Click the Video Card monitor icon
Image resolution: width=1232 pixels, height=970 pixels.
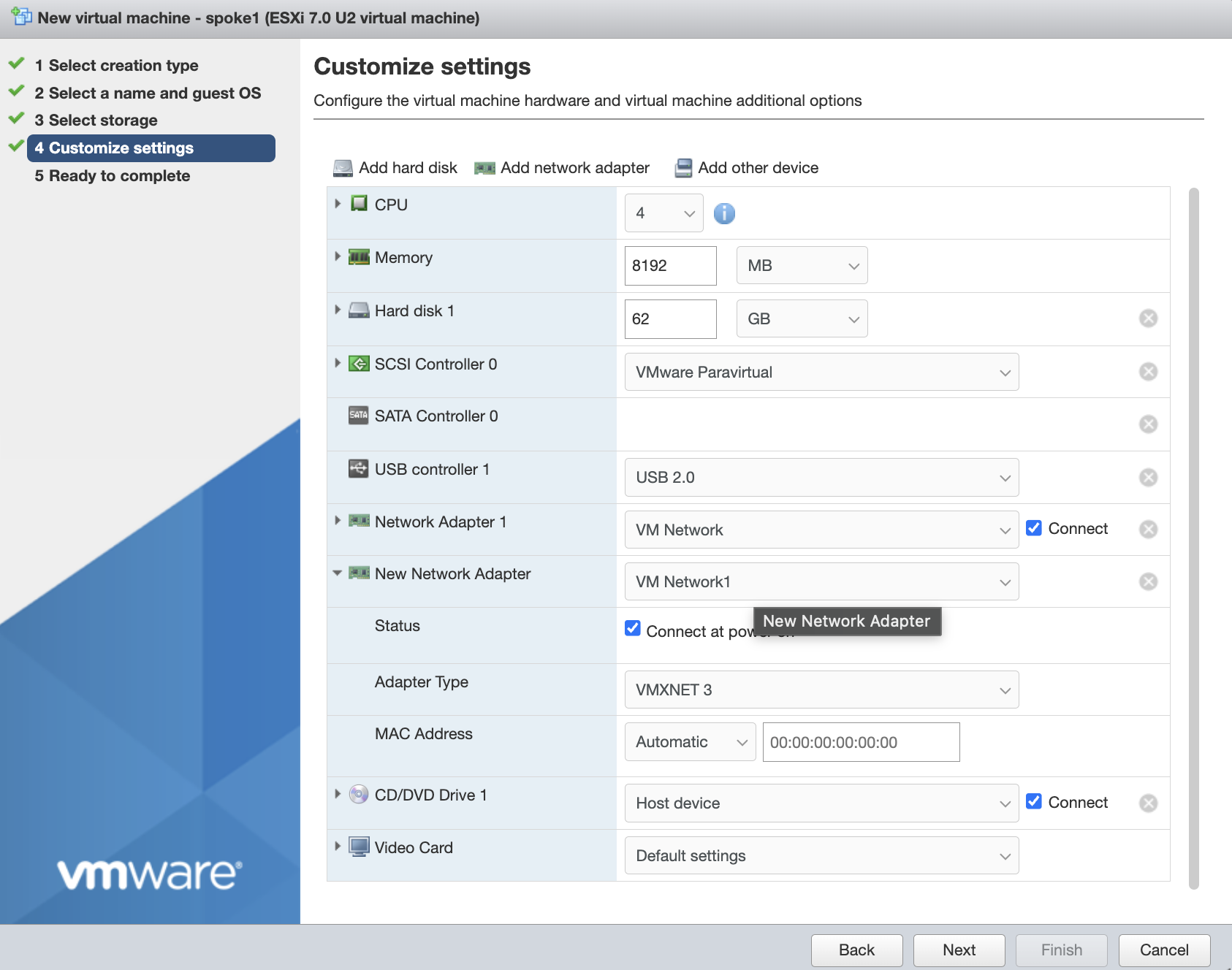tap(359, 847)
